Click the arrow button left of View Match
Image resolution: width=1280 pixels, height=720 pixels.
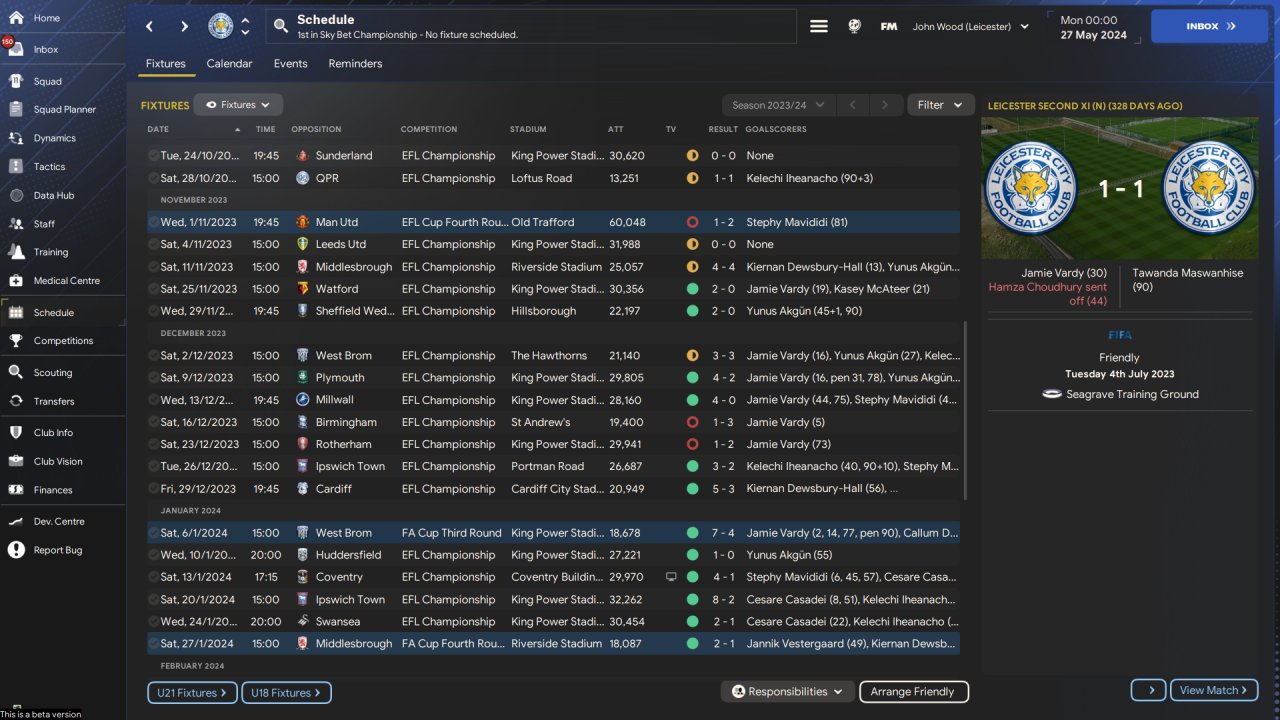[1150, 690]
